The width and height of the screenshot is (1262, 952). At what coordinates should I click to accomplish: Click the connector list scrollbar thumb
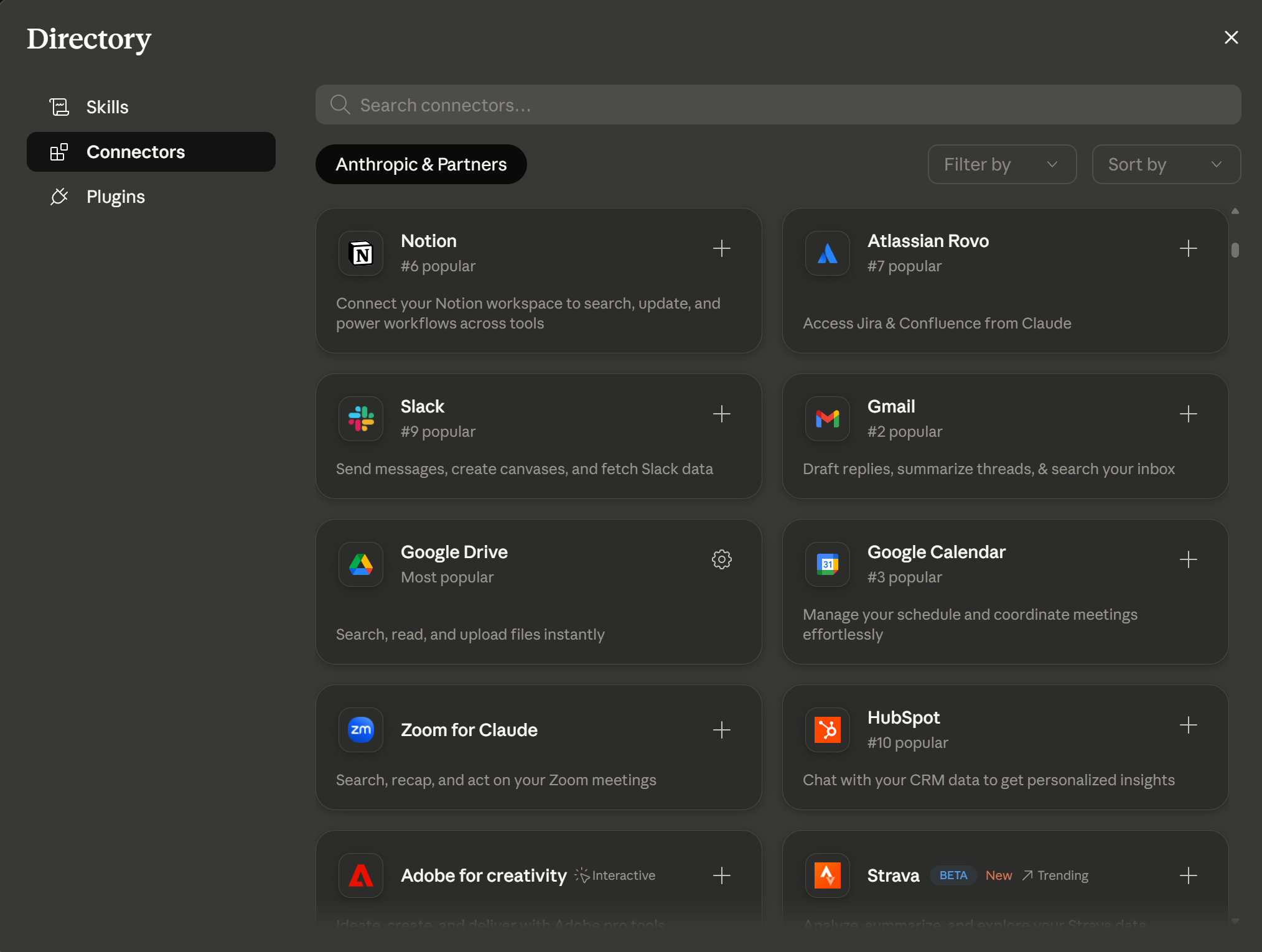[1235, 250]
